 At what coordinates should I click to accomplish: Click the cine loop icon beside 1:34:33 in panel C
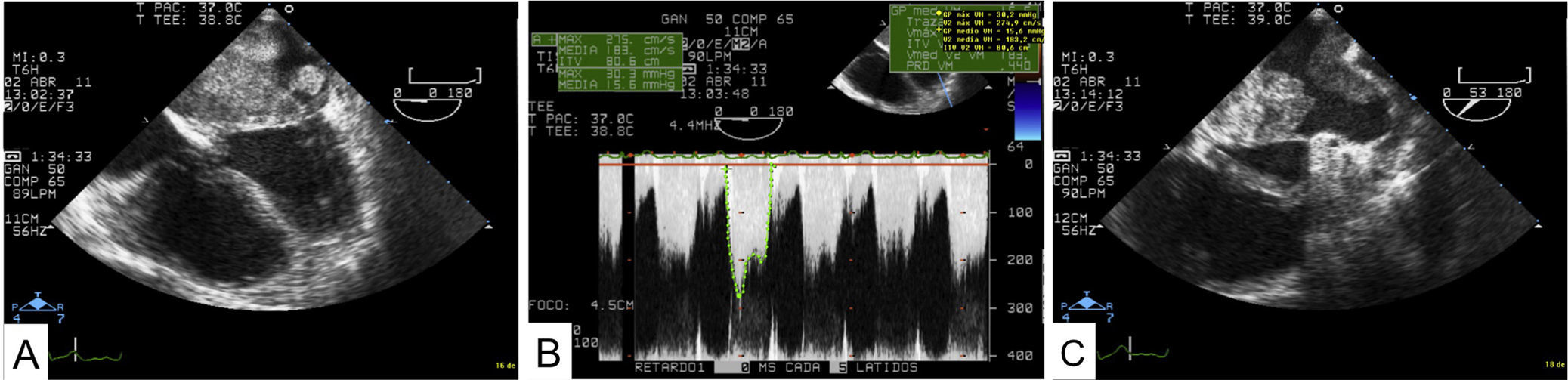[x=1064, y=156]
